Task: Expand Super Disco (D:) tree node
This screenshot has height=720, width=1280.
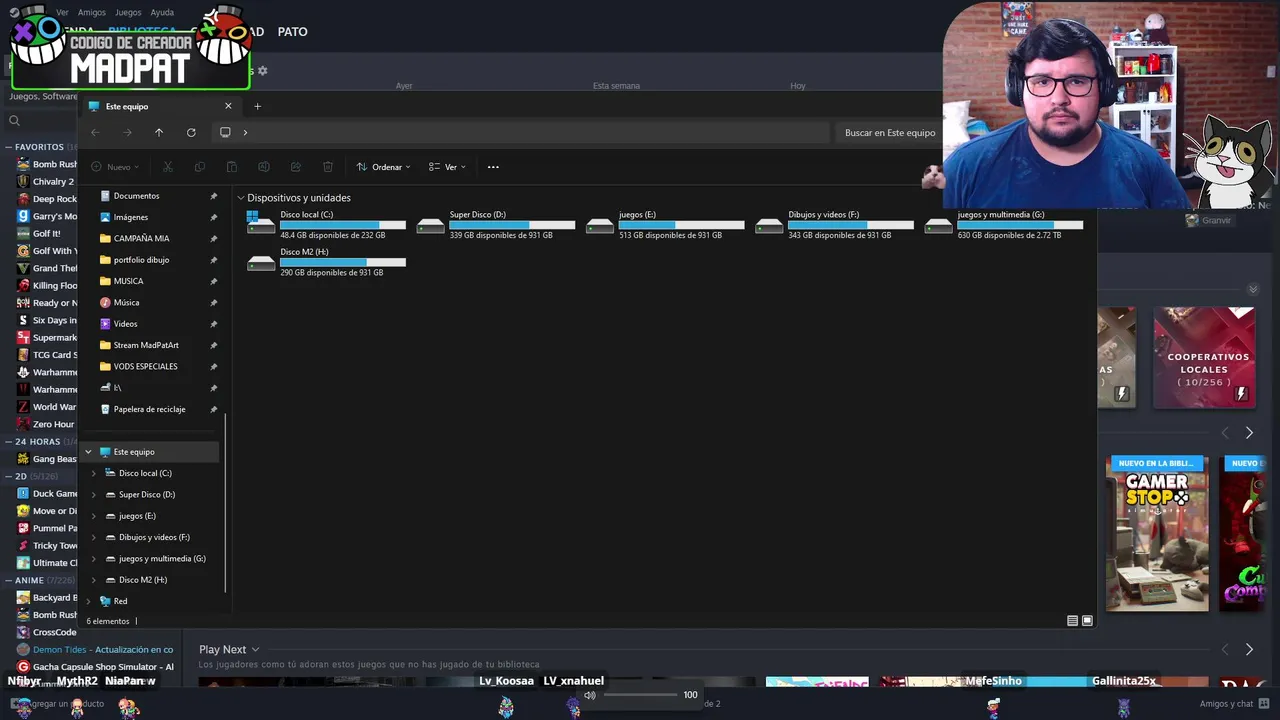Action: click(x=94, y=495)
